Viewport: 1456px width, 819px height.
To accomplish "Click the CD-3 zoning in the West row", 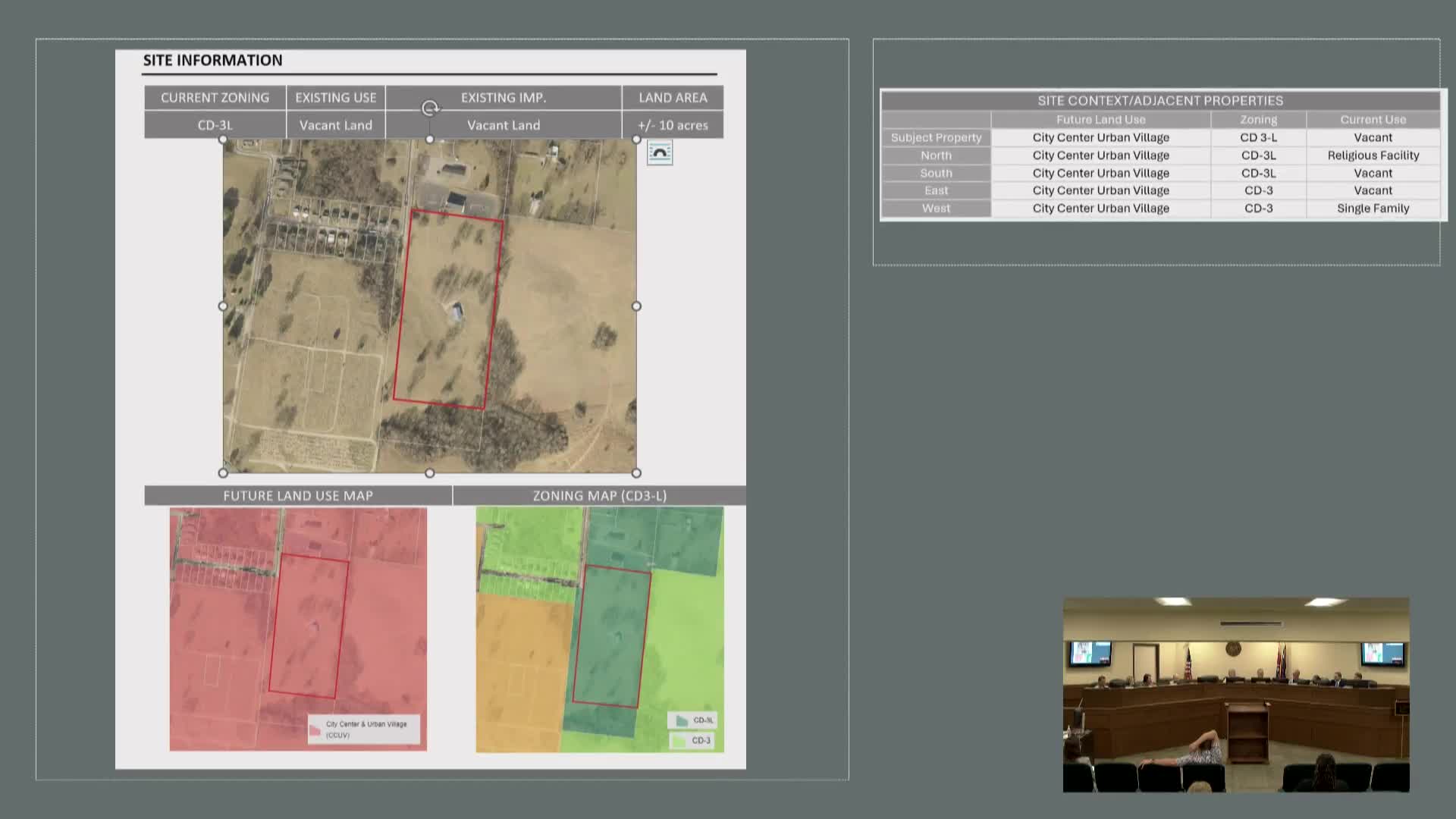I will coord(1259,209).
